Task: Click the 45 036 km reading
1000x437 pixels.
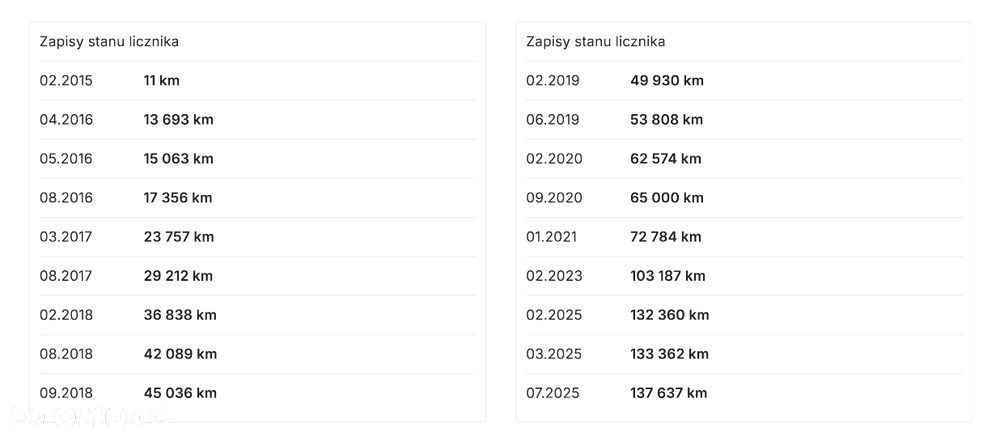Action: [180, 393]
